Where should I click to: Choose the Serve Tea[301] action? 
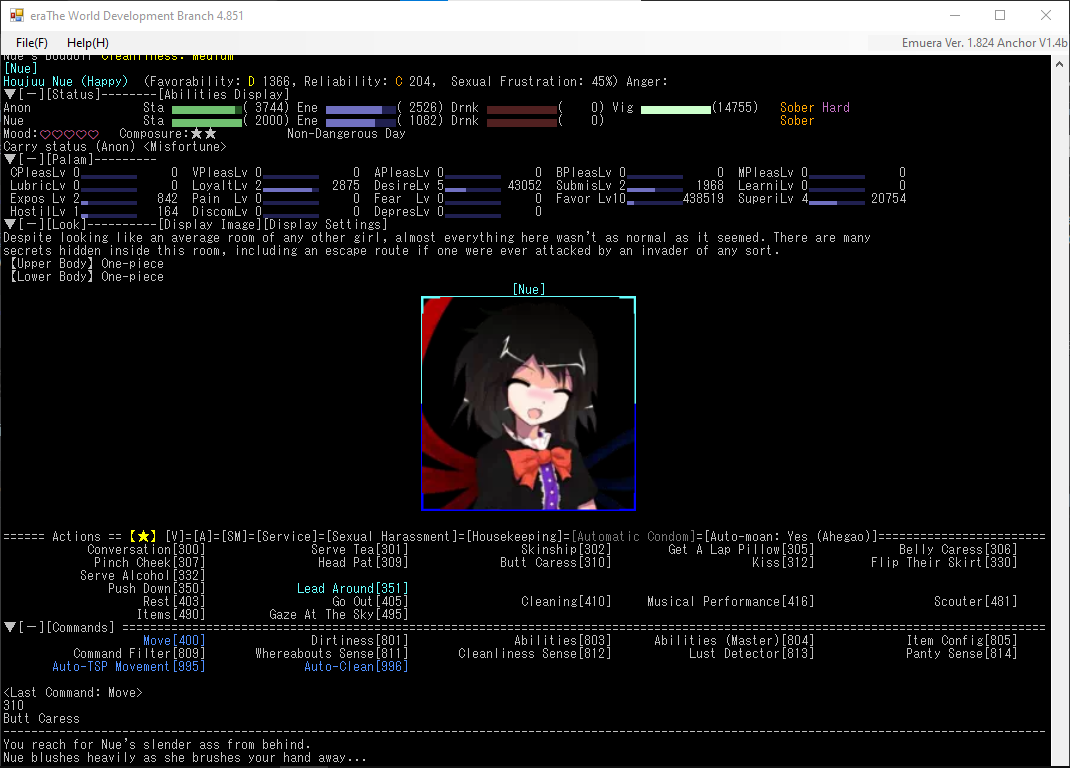pos(359,550)
